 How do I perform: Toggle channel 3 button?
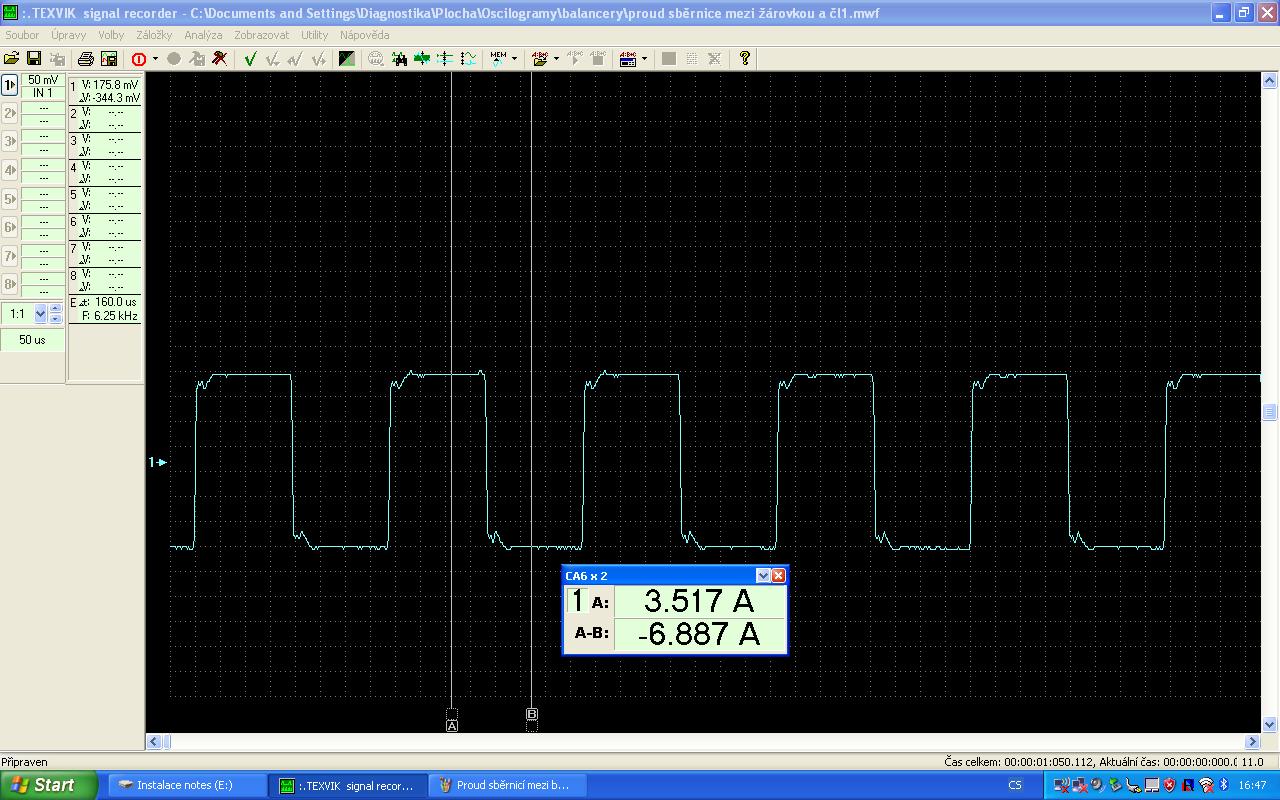click(x=10, y=141)
